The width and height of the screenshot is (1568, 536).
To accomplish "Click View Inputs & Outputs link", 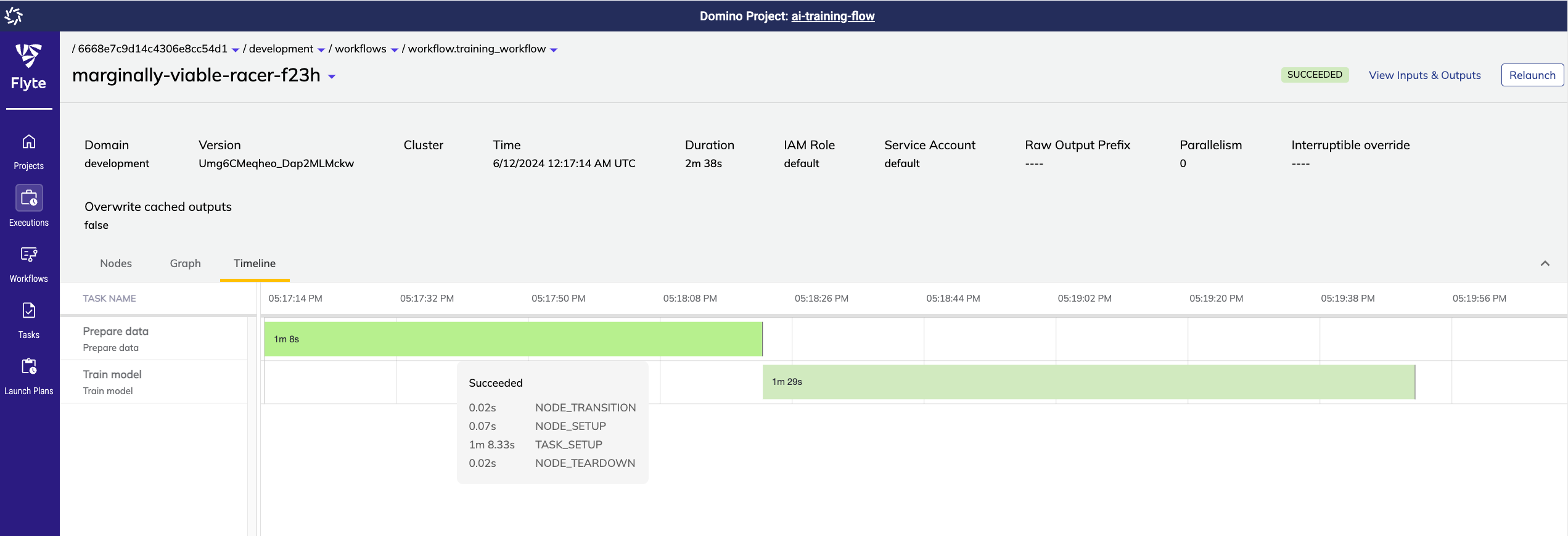I will pyautogui.click(x=1424, y=75).
